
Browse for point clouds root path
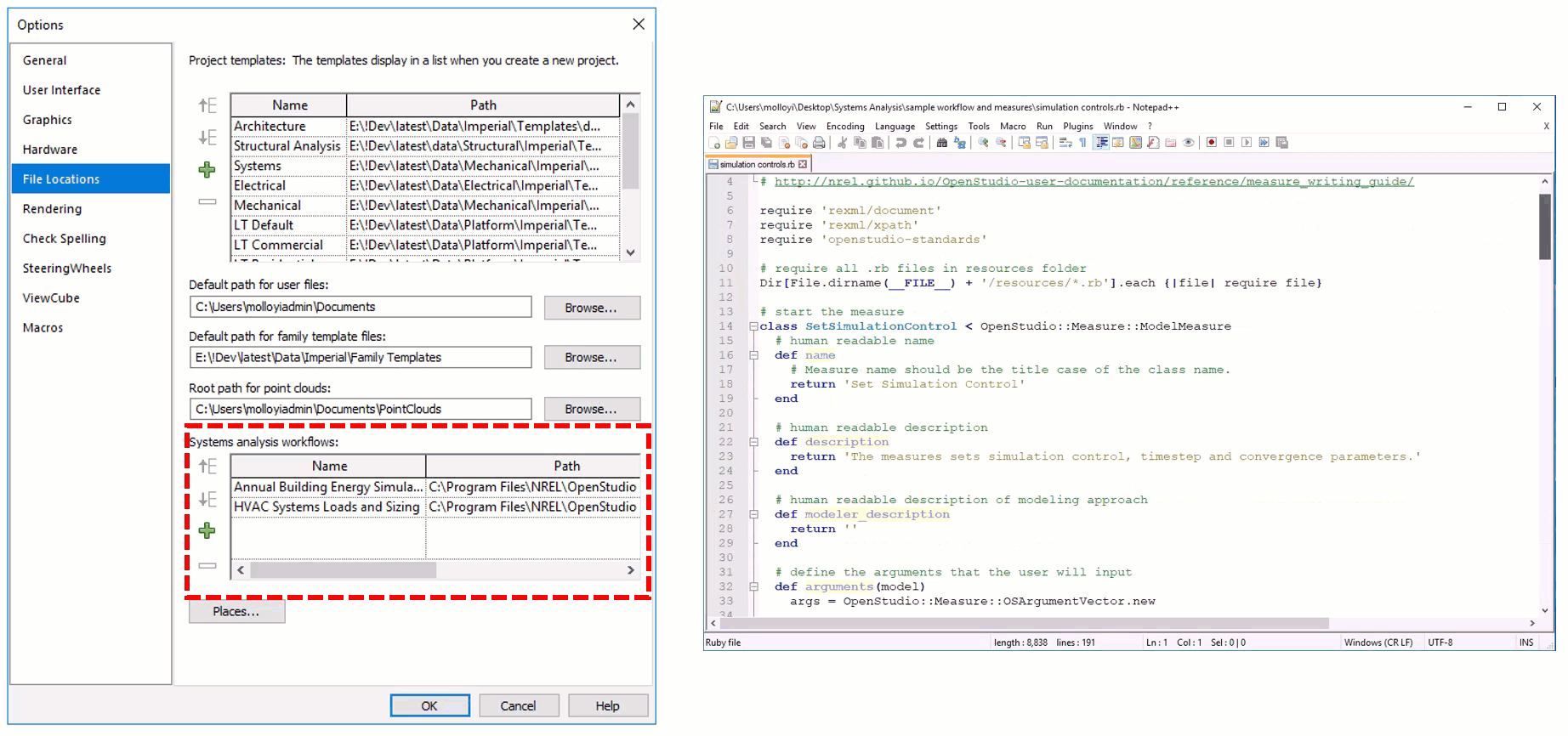point(592,409)
